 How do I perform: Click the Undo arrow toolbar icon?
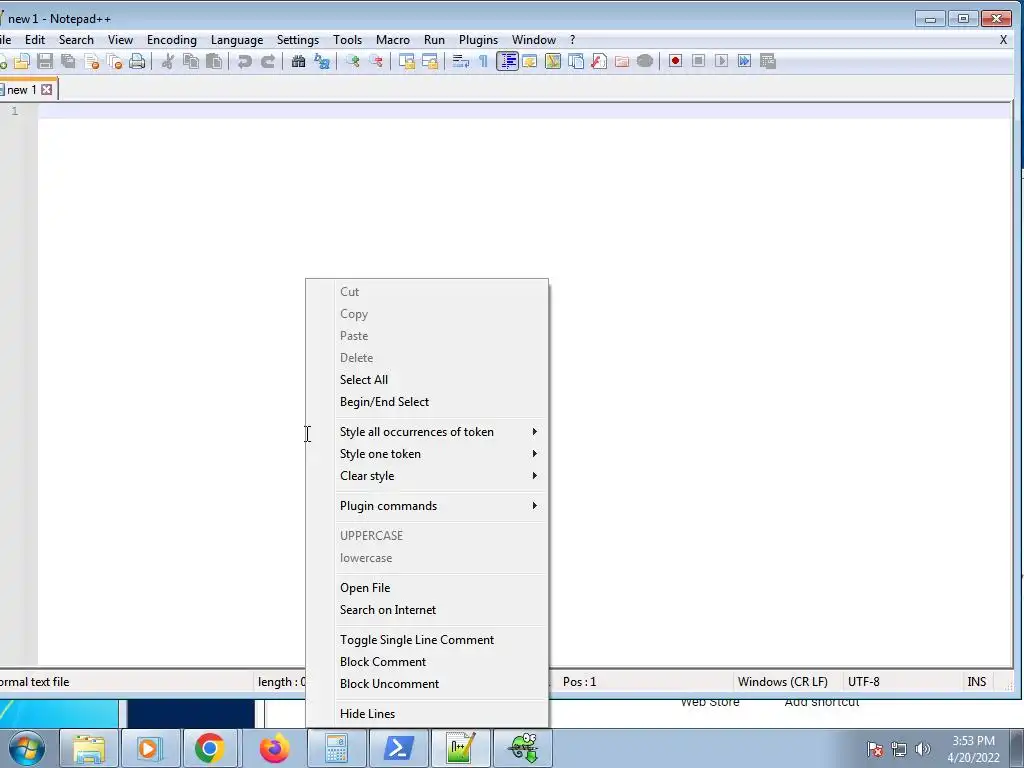tap(245, 61)
